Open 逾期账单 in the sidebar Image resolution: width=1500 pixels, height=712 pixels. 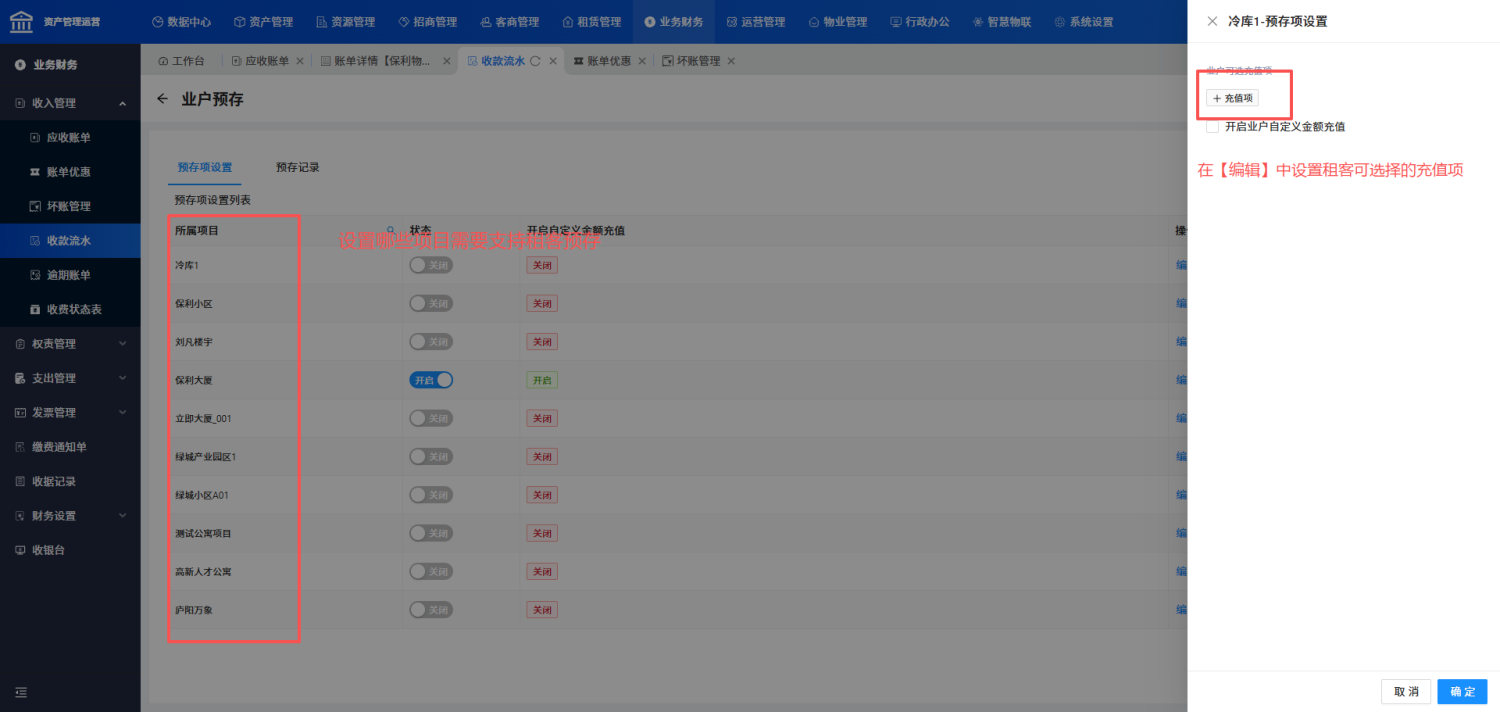70,275
